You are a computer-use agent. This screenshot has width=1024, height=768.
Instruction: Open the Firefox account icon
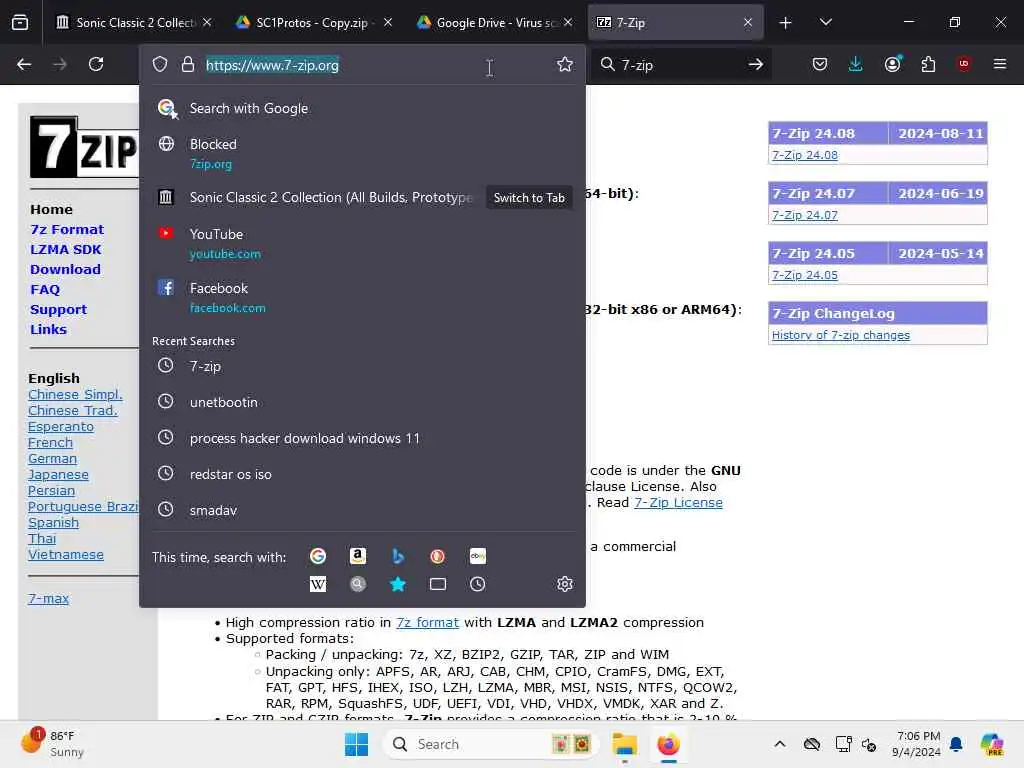click(893, 64)
